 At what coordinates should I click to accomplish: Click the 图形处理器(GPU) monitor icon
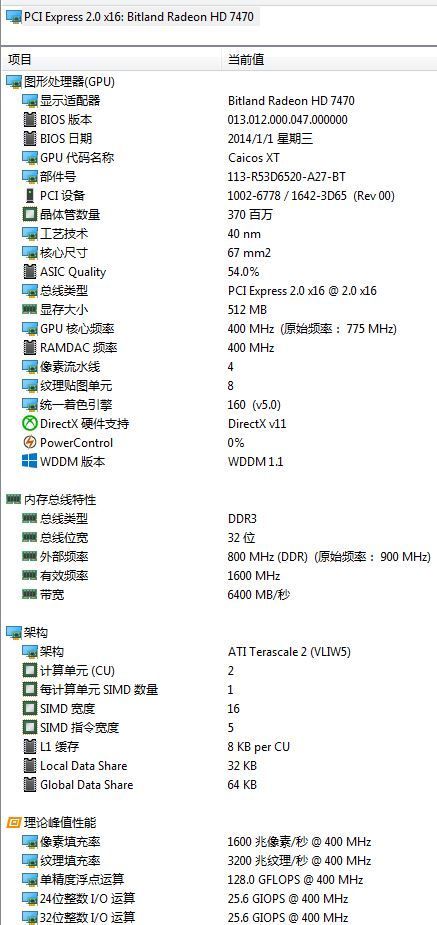(x=13, y=82)
